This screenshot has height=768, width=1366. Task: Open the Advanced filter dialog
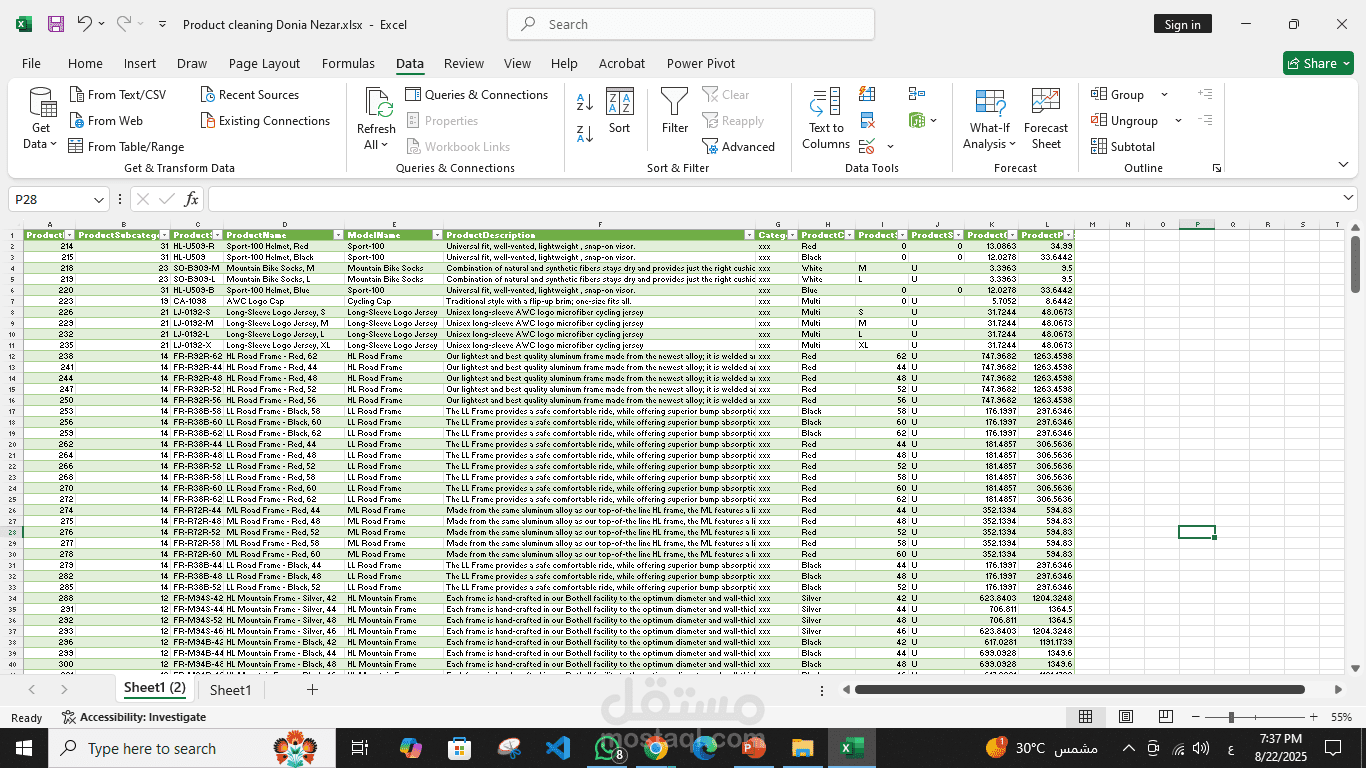point(739,146)
